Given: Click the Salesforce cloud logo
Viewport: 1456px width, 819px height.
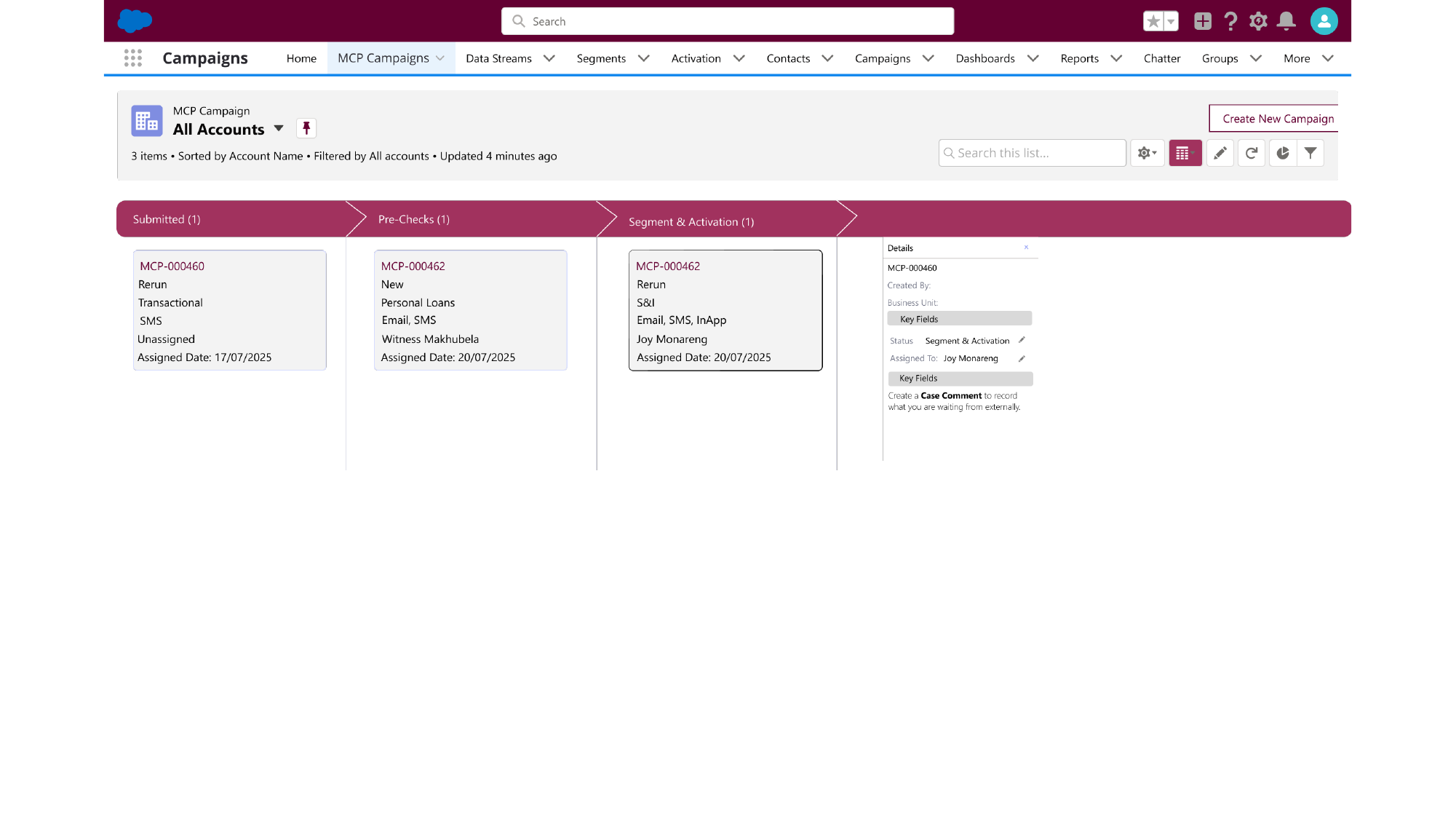Looking at the screenshot, I should (x=135, y=21).
